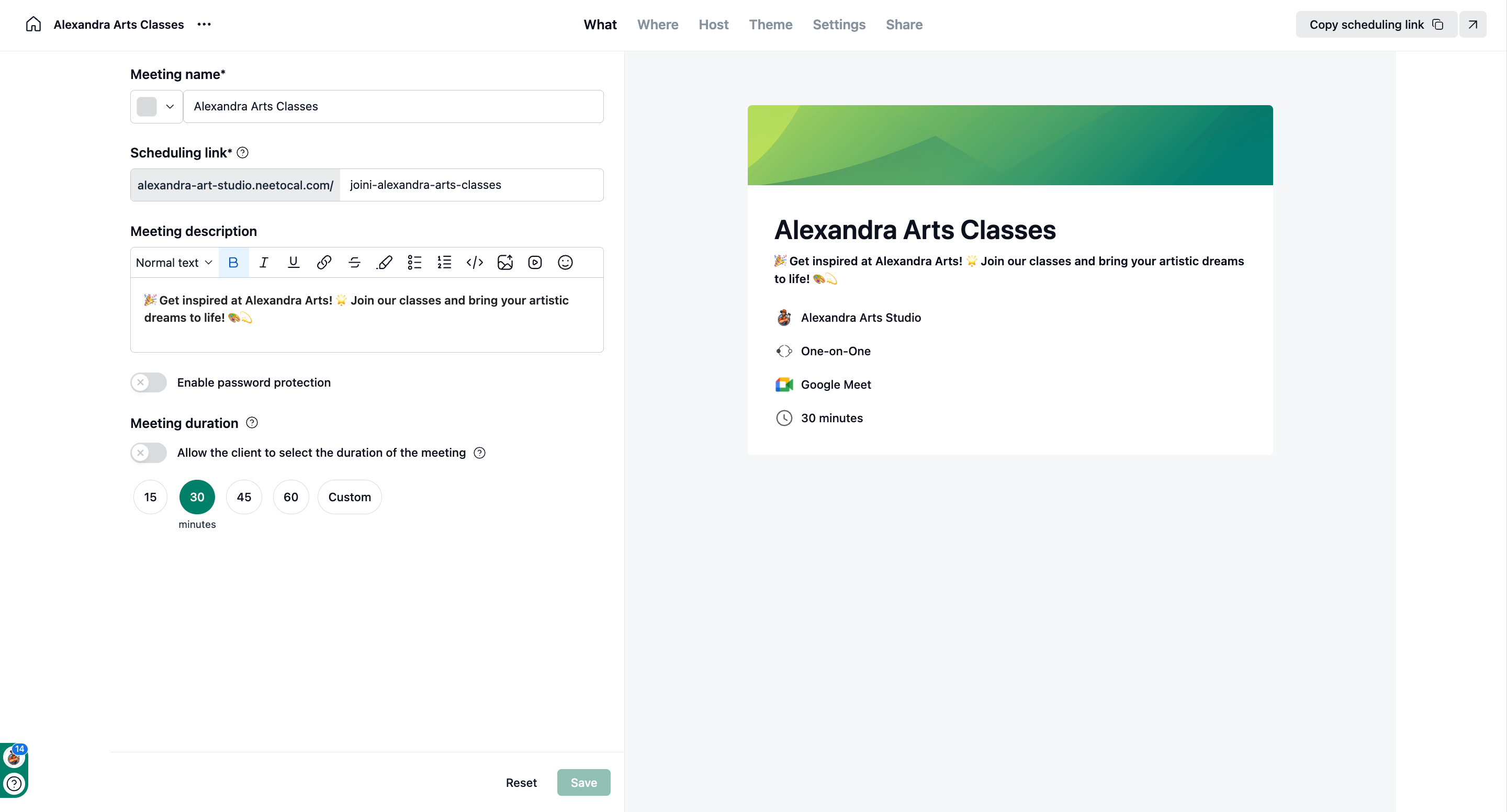
Task: Open the three-dot more options menu
Action: tap(204, 24)
